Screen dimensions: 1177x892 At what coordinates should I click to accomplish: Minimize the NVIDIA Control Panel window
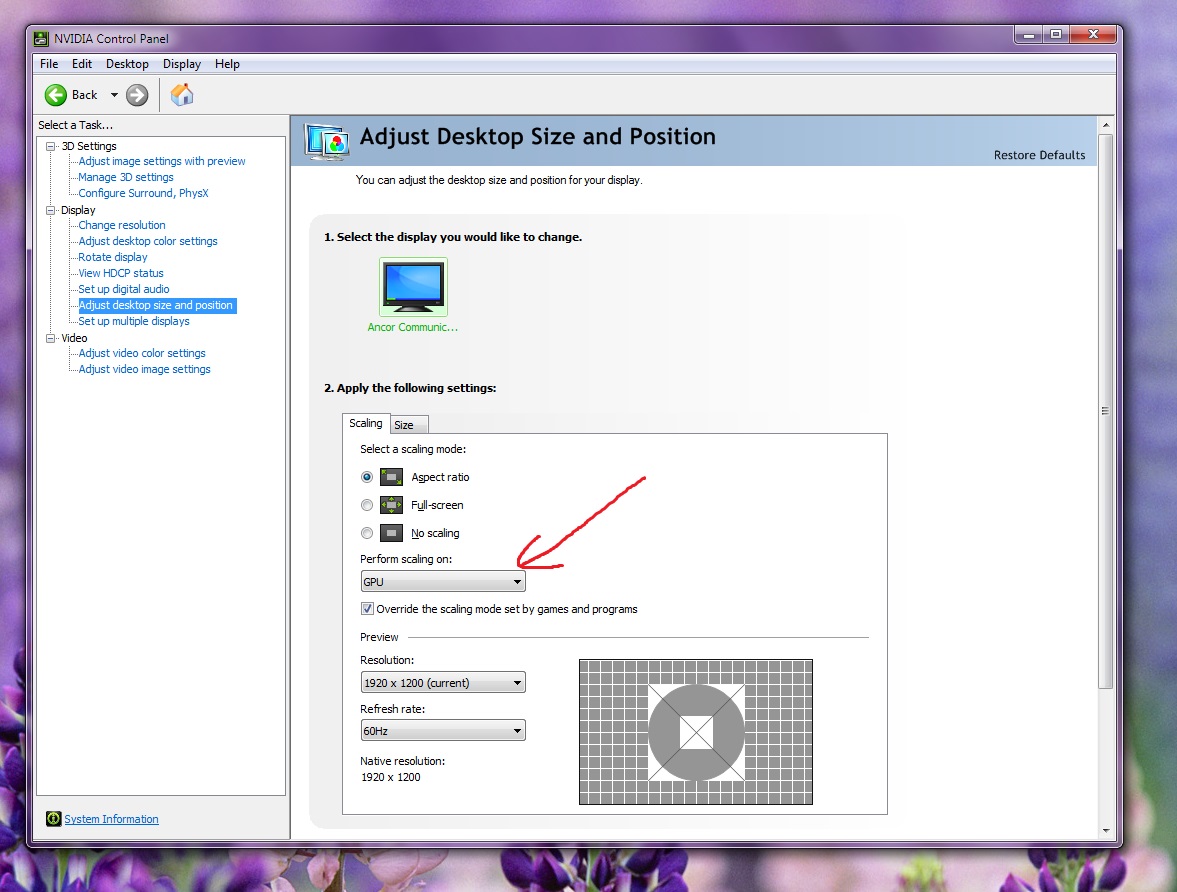tap(1028, 35)
